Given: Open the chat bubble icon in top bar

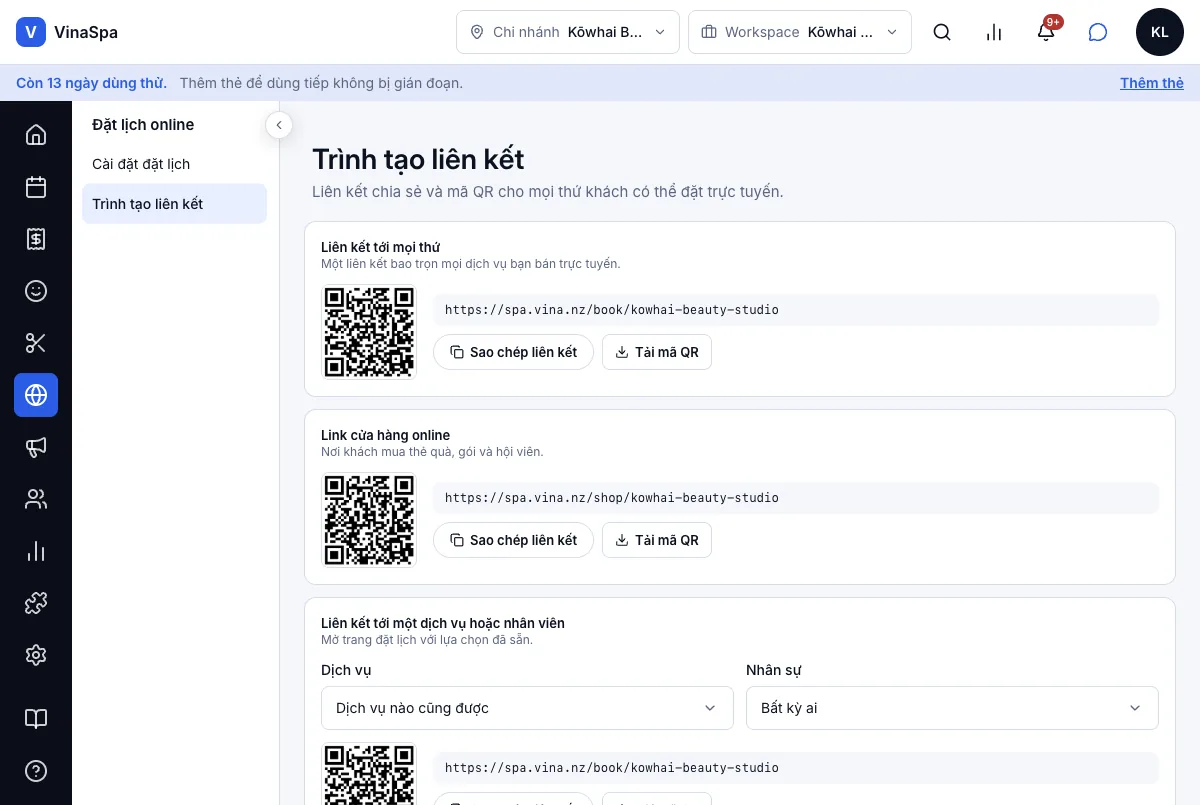Looking at the screenshot, I should tap(1098, 32).
